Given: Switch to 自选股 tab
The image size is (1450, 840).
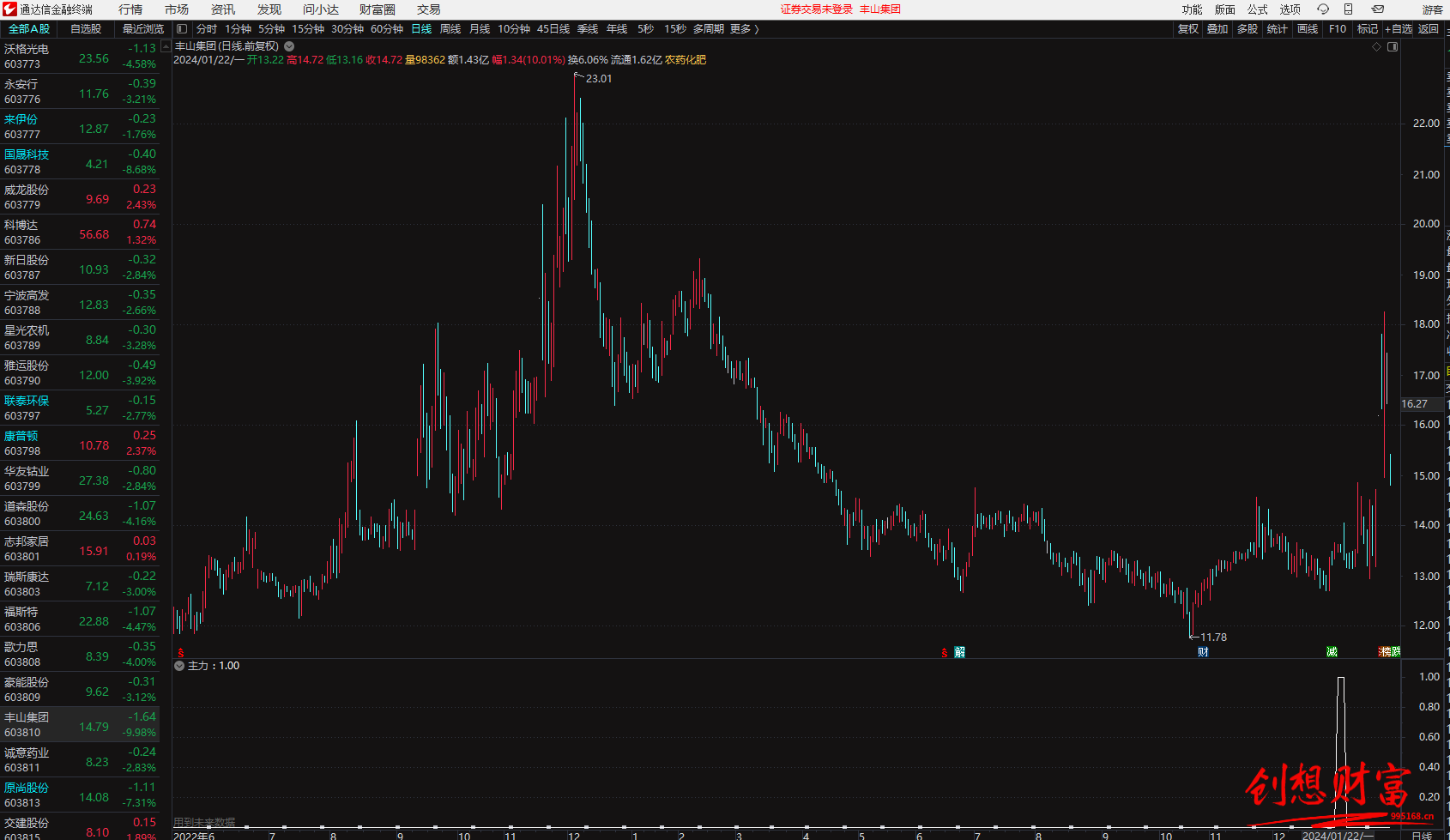Looking at the screenshot, I should [86, 29].
